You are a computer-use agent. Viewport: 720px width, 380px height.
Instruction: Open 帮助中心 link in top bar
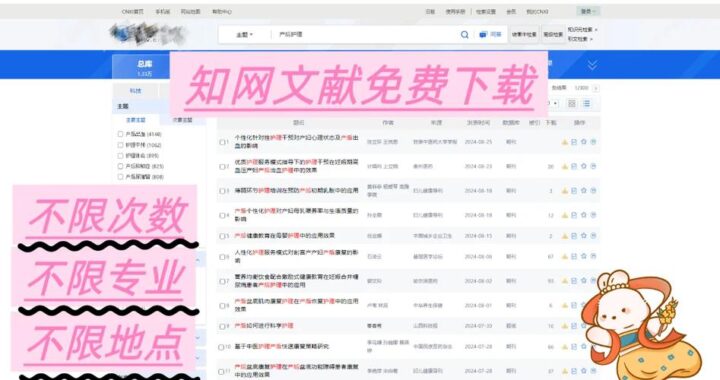[222, 11]
